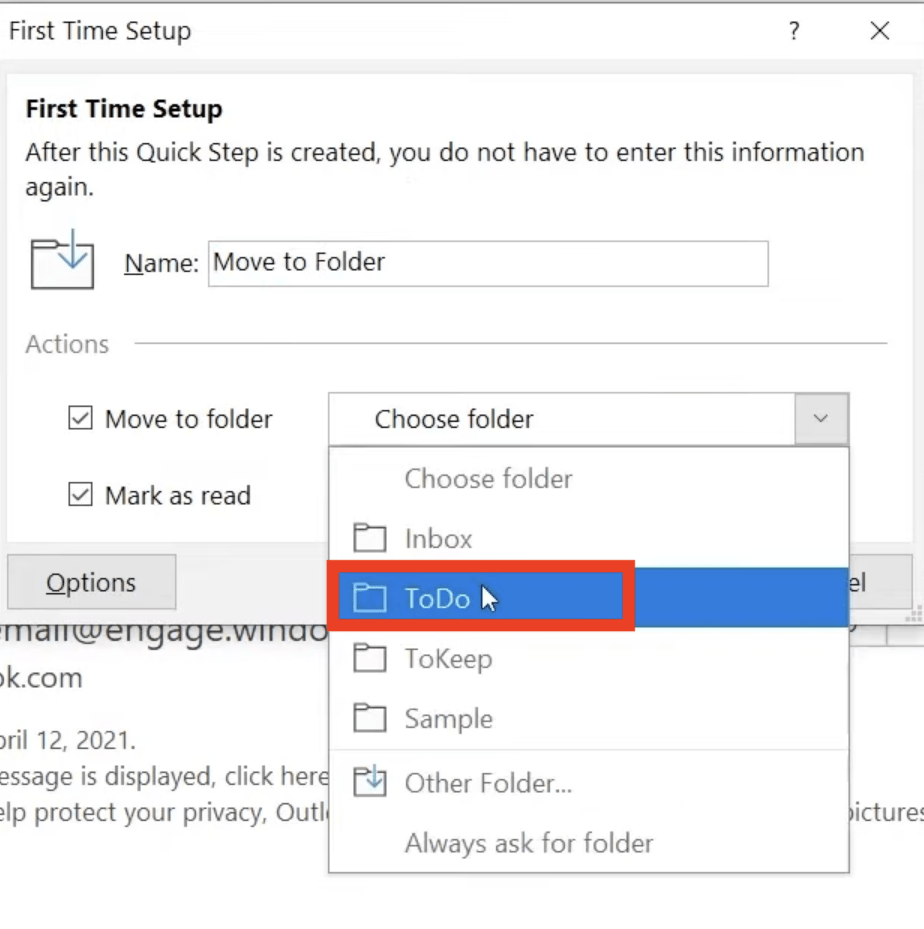Open the Options button

click(92, 582)
